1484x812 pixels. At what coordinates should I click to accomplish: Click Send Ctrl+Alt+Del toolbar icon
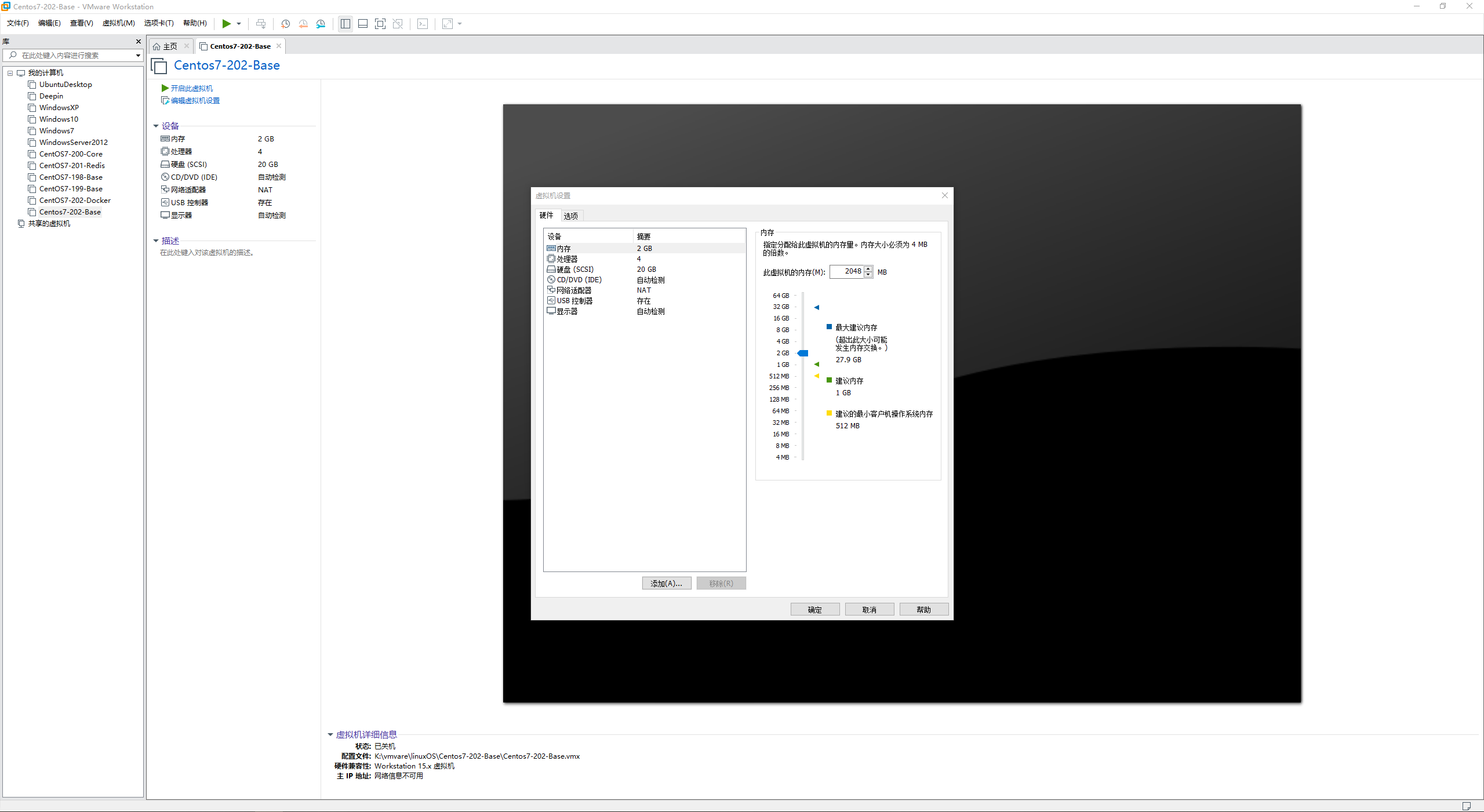click(x=261, y=24)
